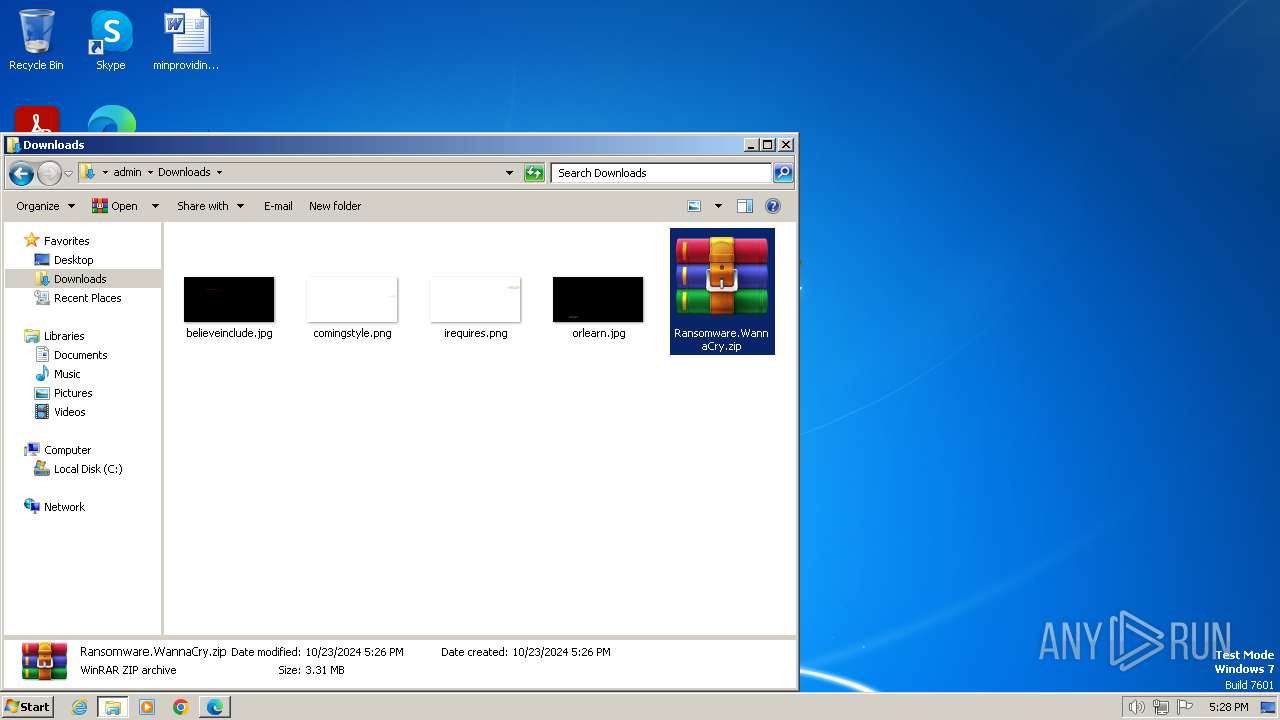Open the Share with dropdown

point(210,206)
